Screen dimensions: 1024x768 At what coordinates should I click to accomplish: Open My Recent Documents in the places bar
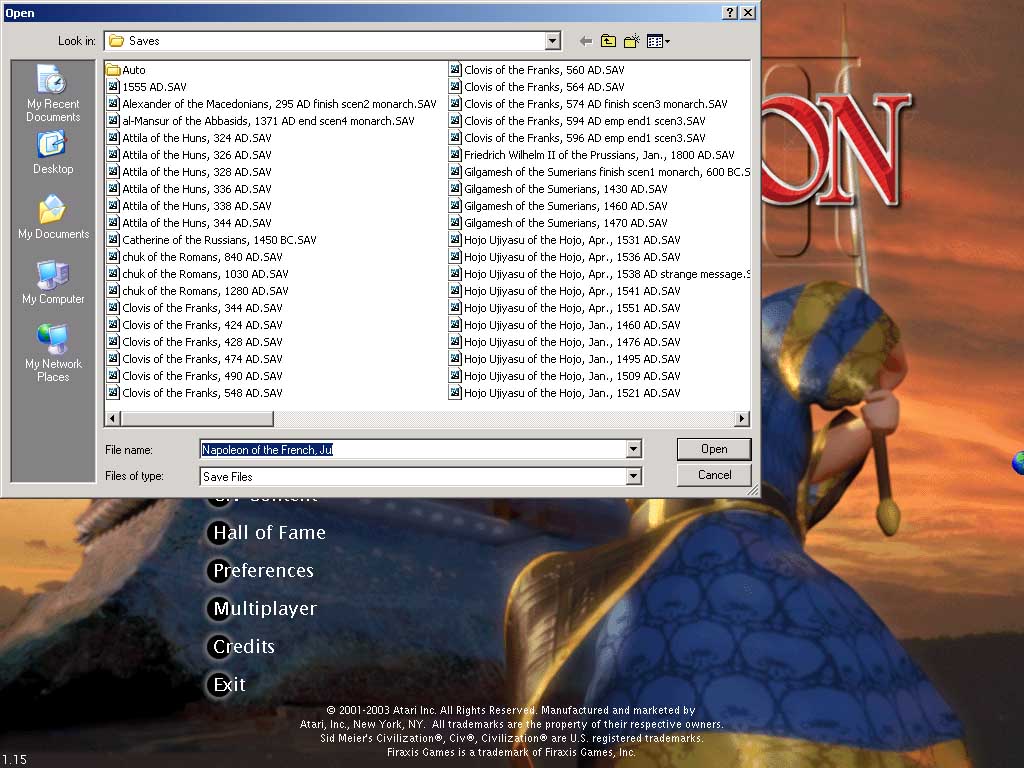click(x=53, y=93)
